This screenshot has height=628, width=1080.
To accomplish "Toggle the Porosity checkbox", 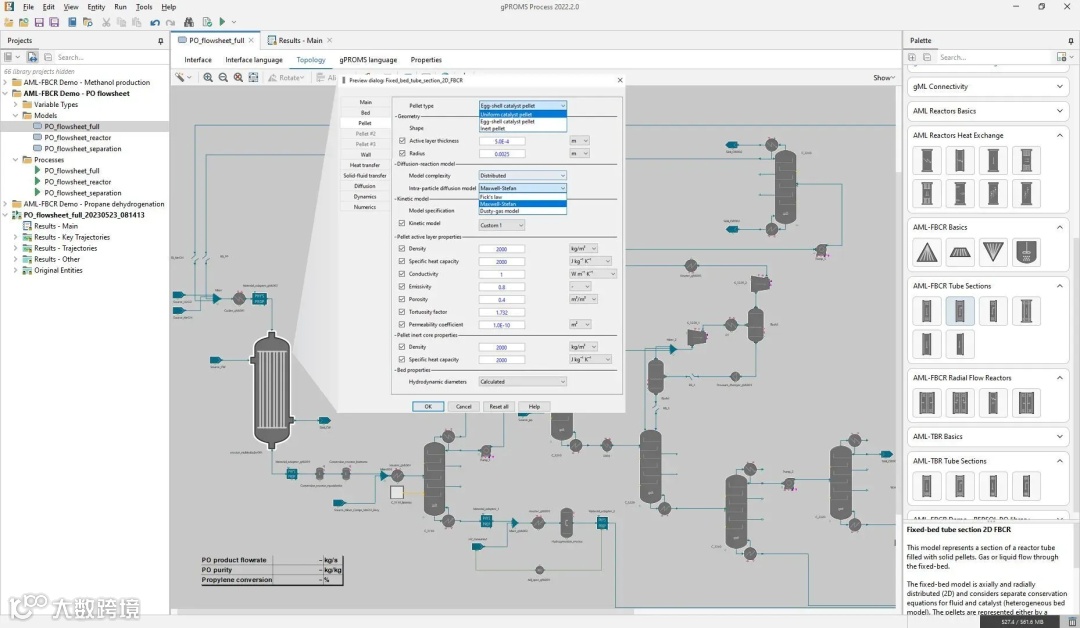I will tap(402, 299).
